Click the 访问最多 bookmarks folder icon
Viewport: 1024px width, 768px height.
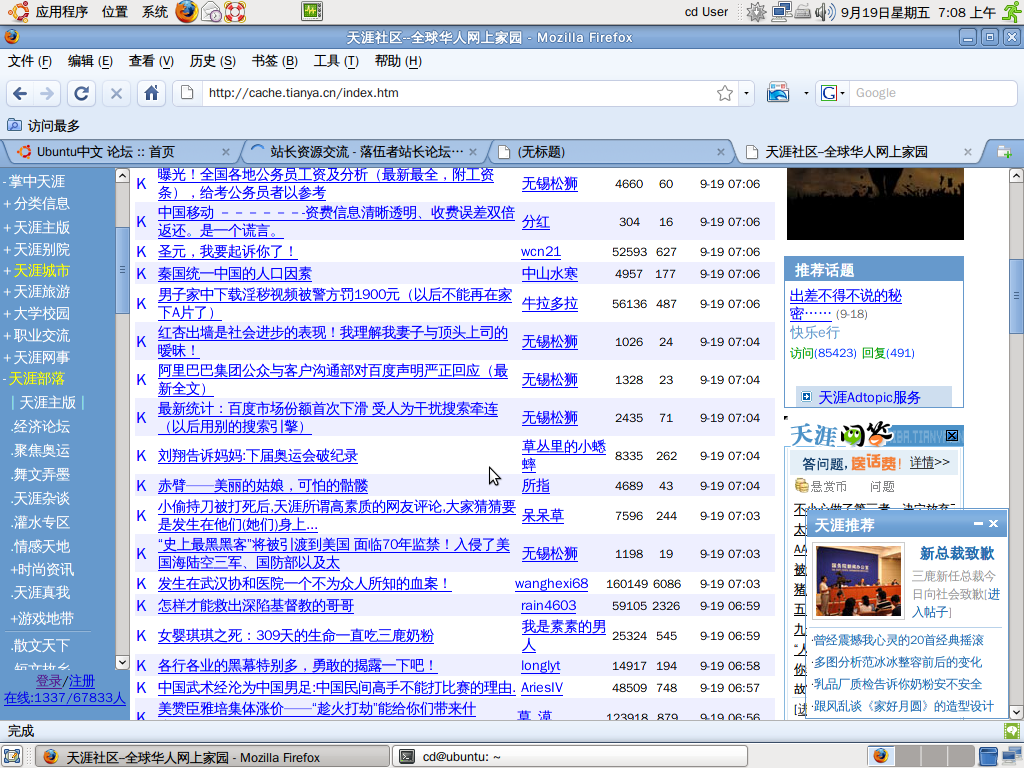(14, 125)
